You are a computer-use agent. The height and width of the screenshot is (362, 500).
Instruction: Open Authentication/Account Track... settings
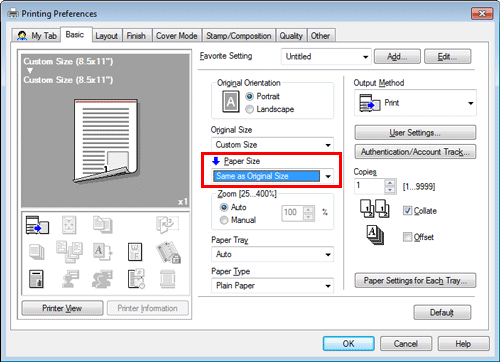pos(415,152)
